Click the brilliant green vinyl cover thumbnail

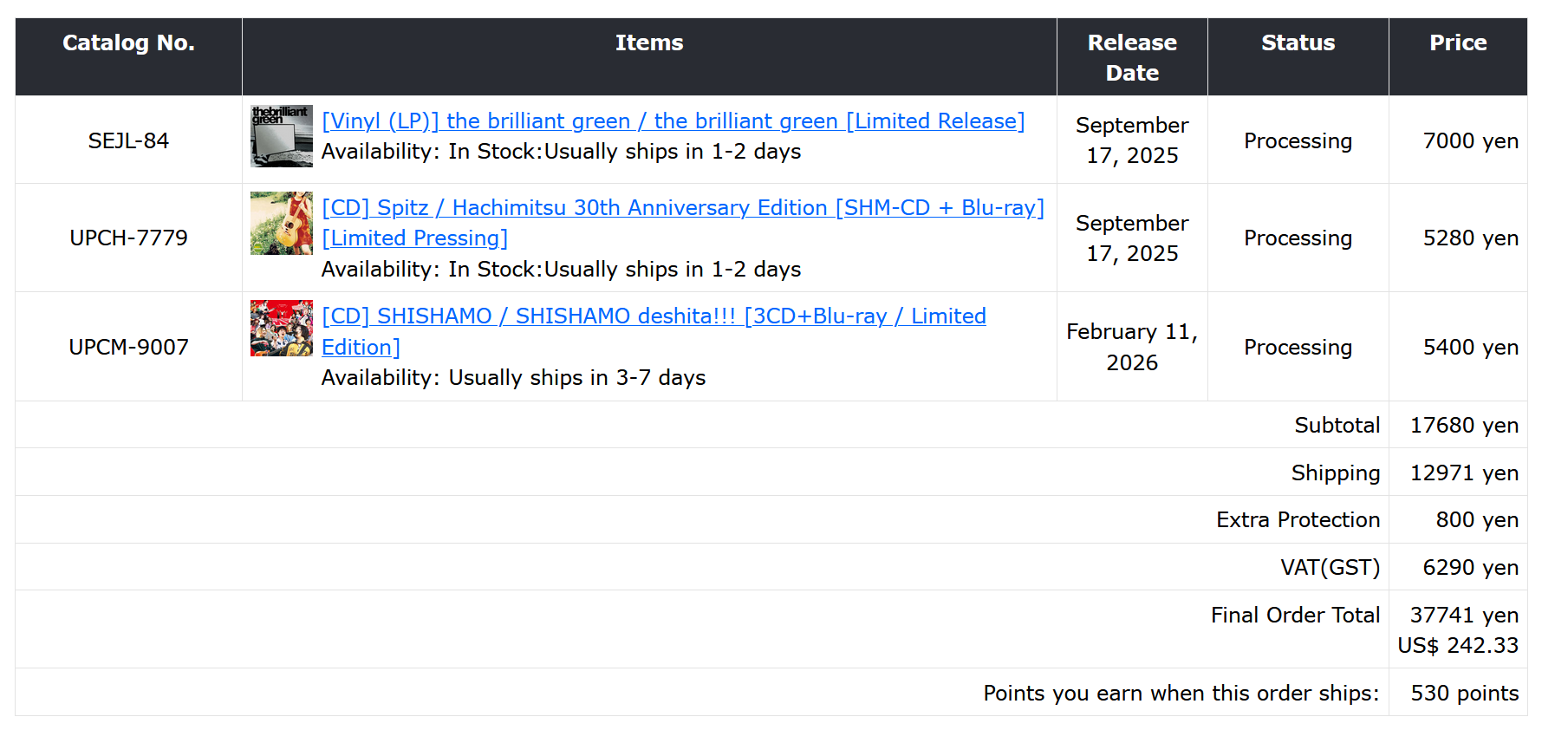tap(281, 136)
